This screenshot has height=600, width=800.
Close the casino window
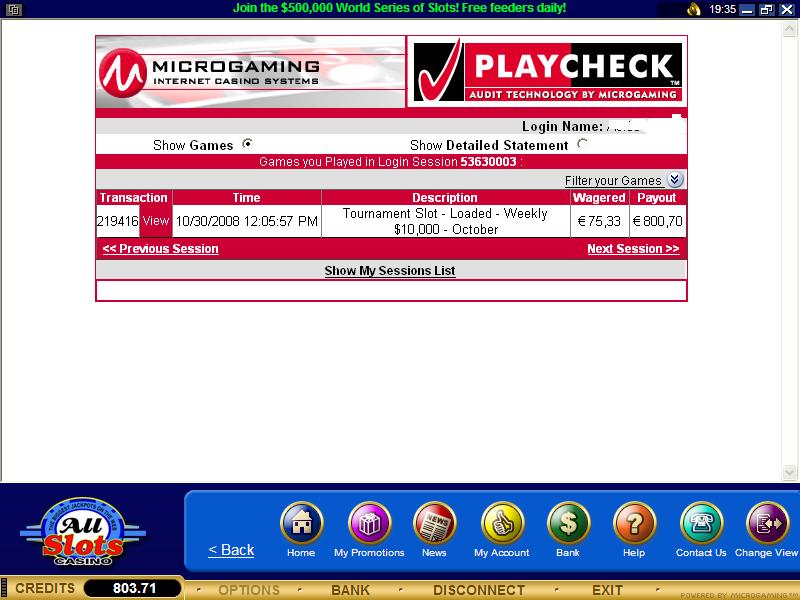tap(787, 10)
